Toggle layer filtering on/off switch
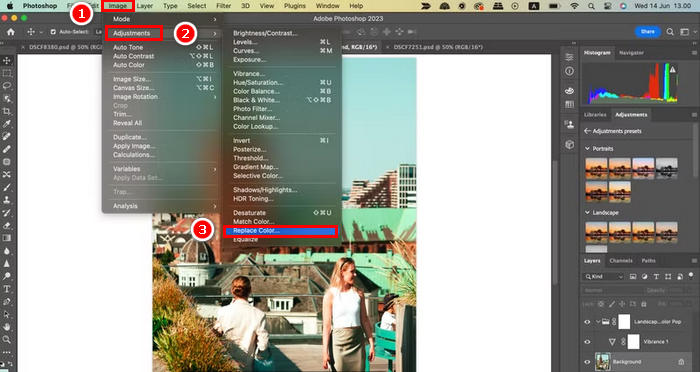The image size is (700, 372). [691, 276]
